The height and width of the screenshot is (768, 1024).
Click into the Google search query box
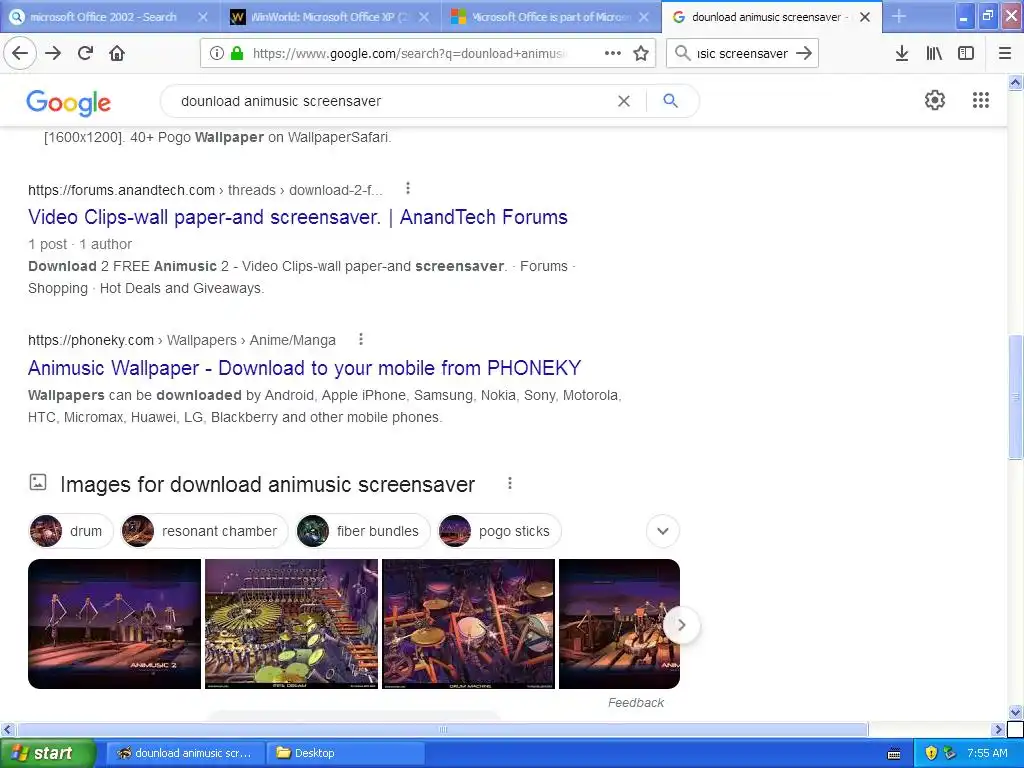point(392,101)
